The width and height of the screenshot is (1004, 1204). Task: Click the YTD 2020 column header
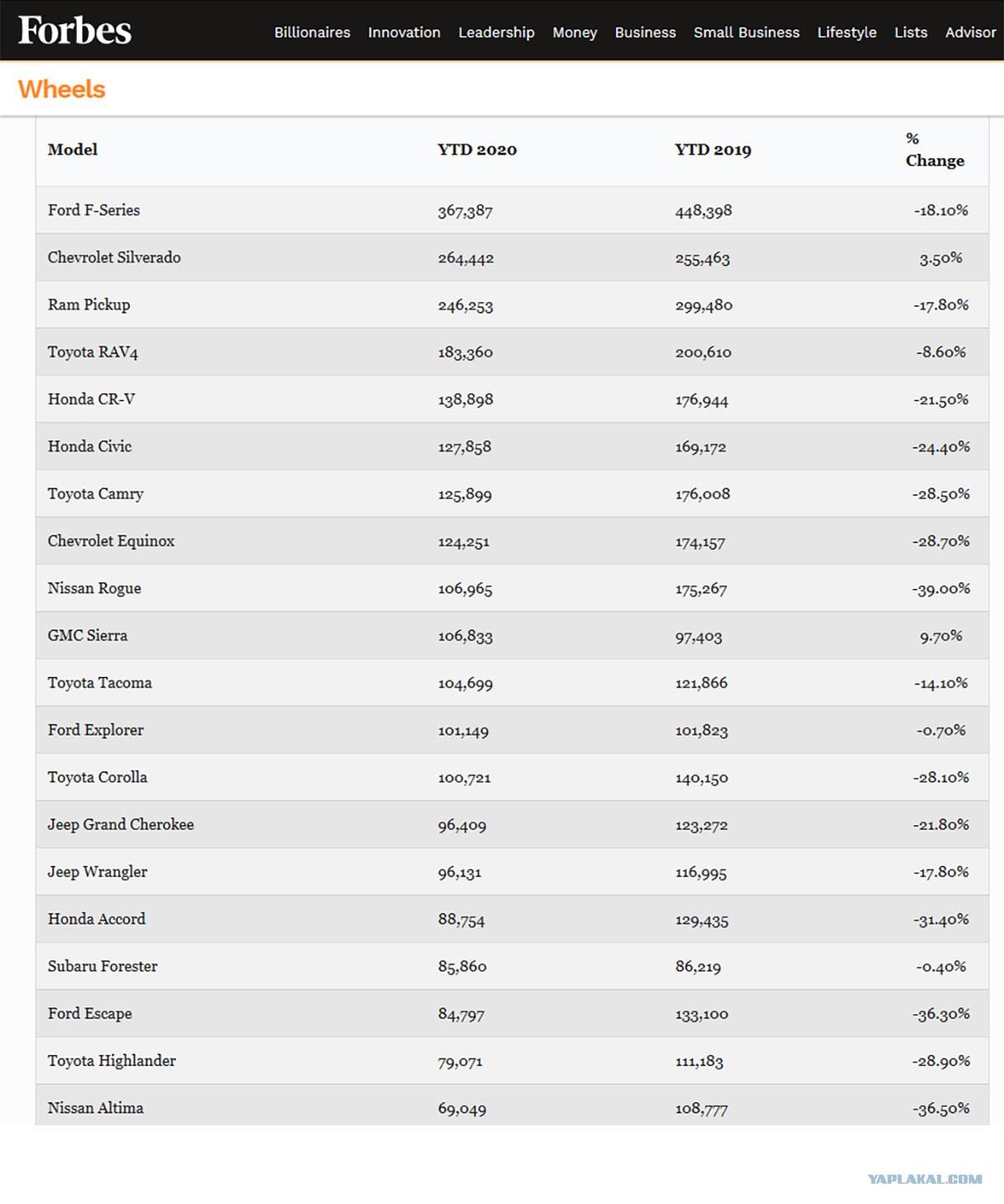click(477, 150)
